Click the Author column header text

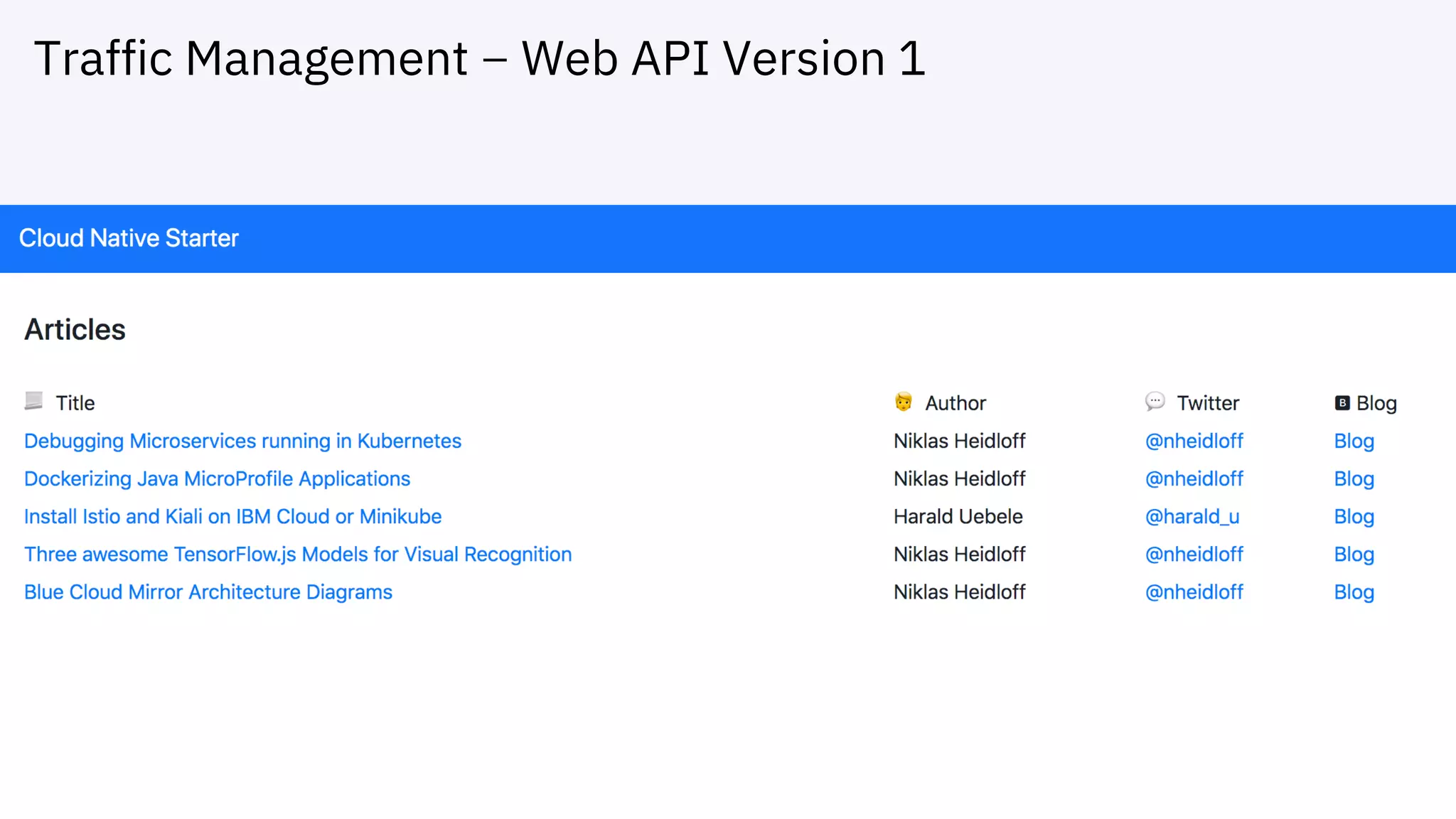coord(955,403)
